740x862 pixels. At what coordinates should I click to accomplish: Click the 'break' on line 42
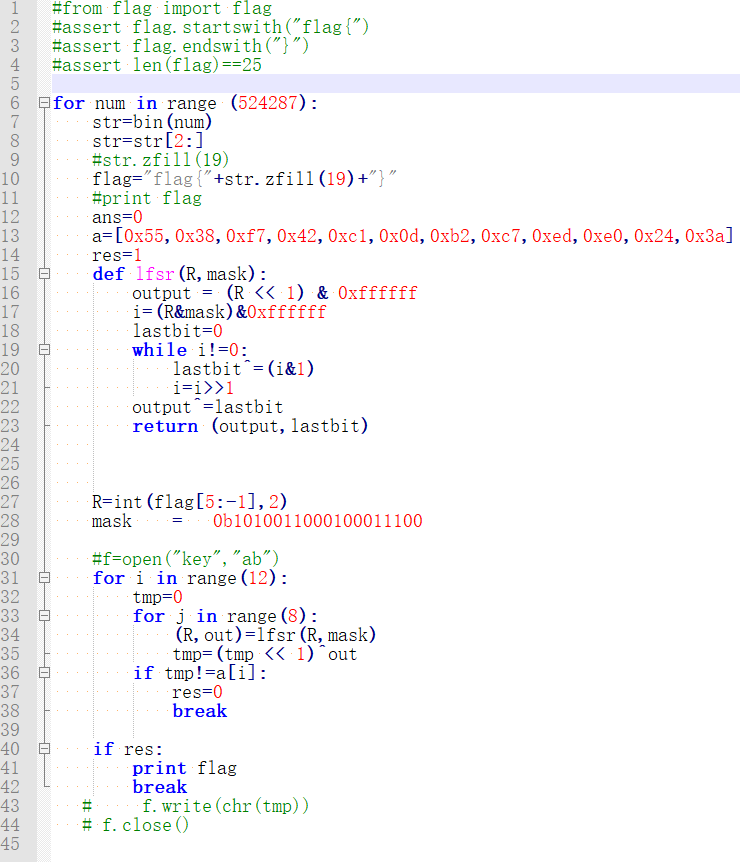point(159,787)
